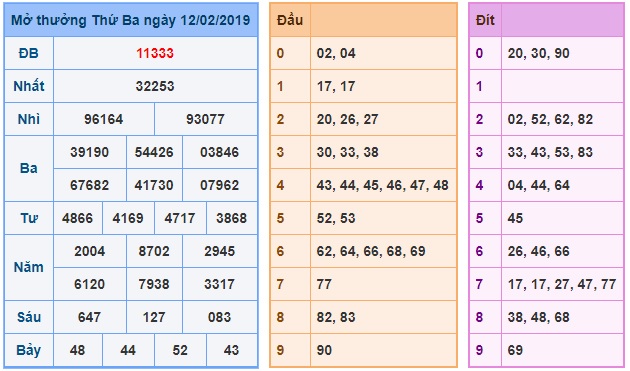Click Sáu prize number 647
The image size is (630, 371).
tap(89, 317)
